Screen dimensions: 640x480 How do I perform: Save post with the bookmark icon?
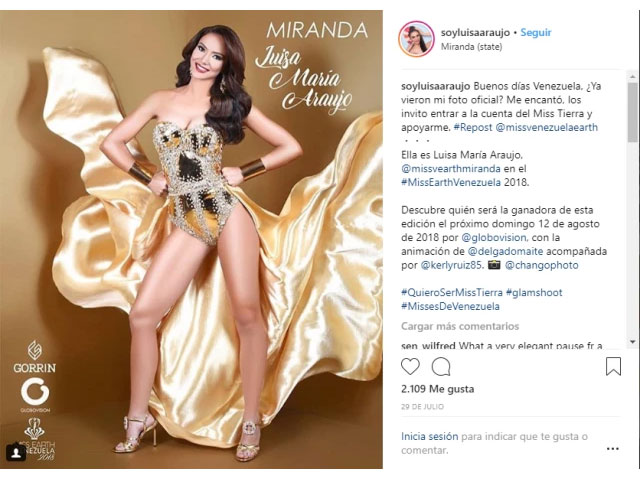coord(613,366)
